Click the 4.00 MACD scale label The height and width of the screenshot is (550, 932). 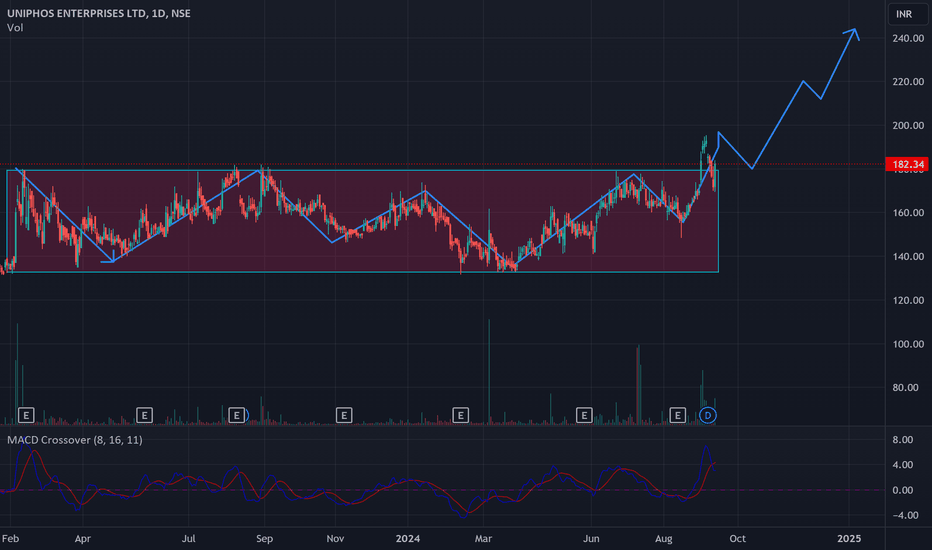pos(903,465)
